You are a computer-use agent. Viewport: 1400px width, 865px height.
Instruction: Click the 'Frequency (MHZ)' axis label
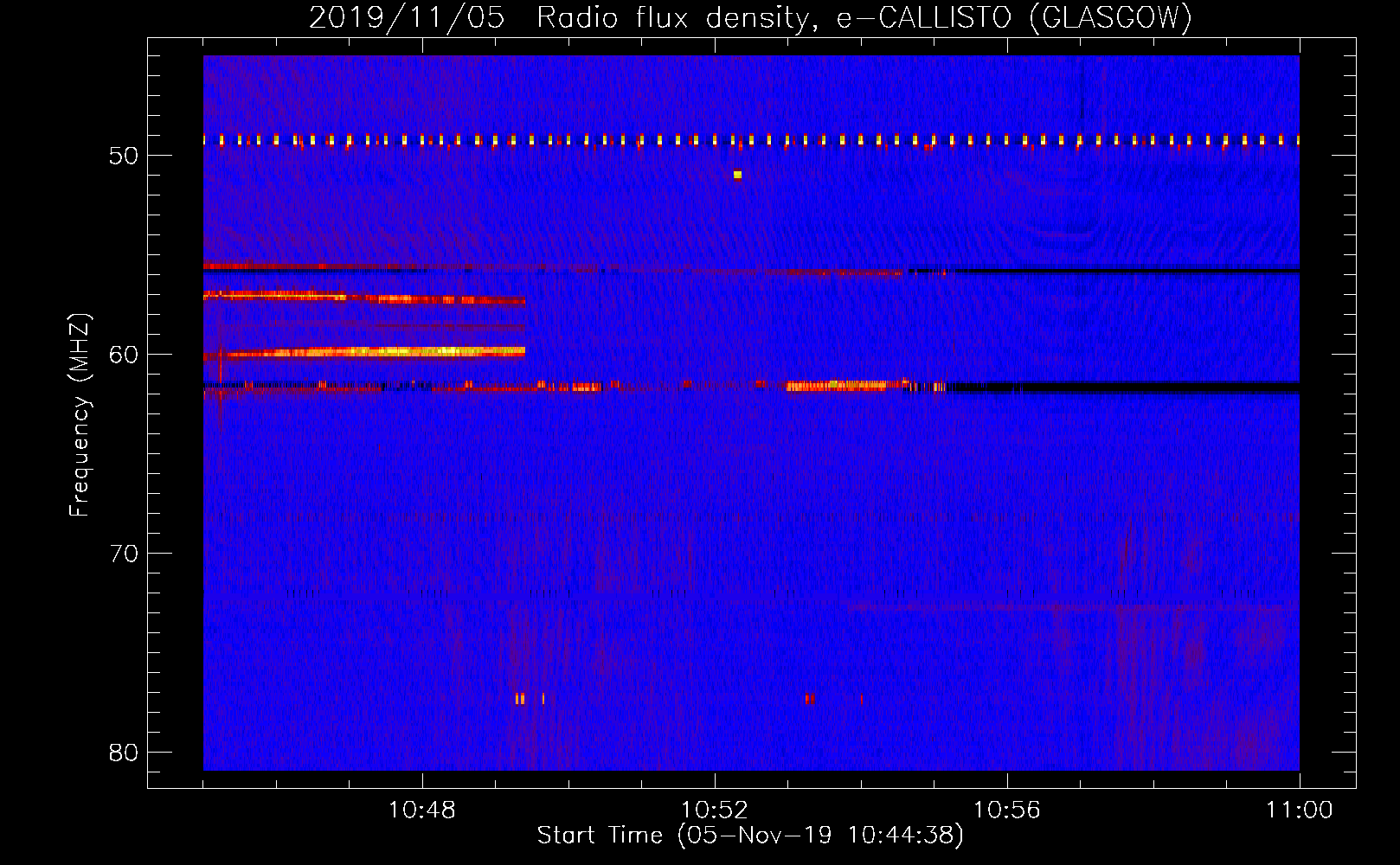[x=80, y=415]
